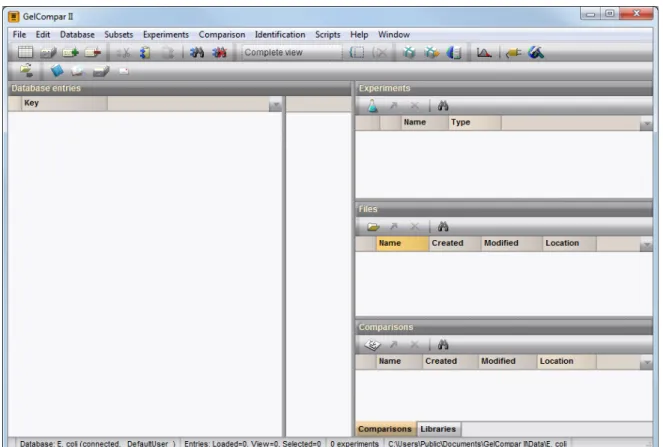Remove entry with the red-minus card icon
Screen dimensions: 663x447
[x=93, y=52]
